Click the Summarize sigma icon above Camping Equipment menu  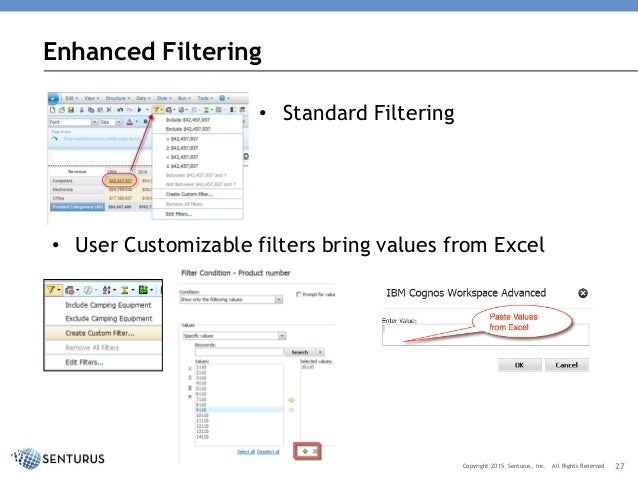125,290
